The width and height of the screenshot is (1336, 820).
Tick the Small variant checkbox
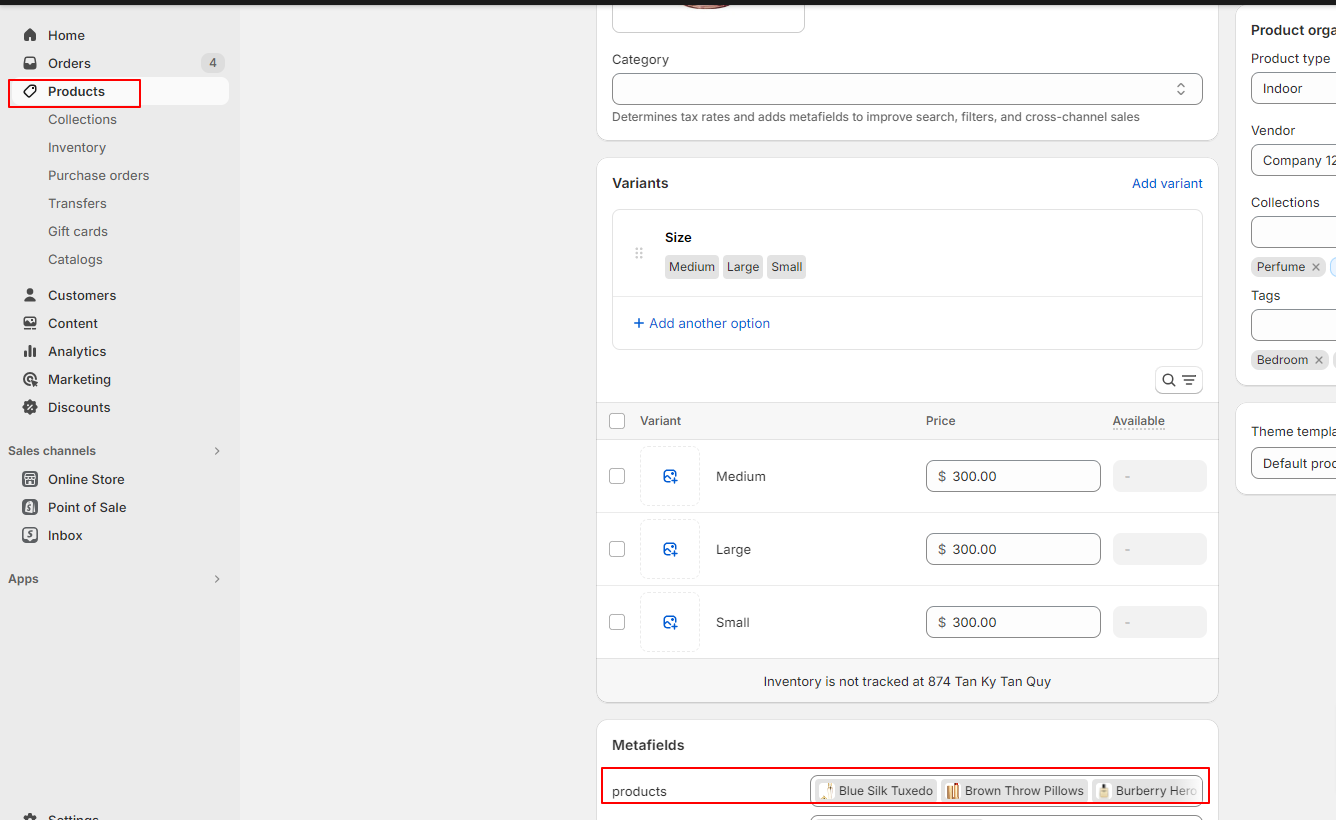click(617, 622)
